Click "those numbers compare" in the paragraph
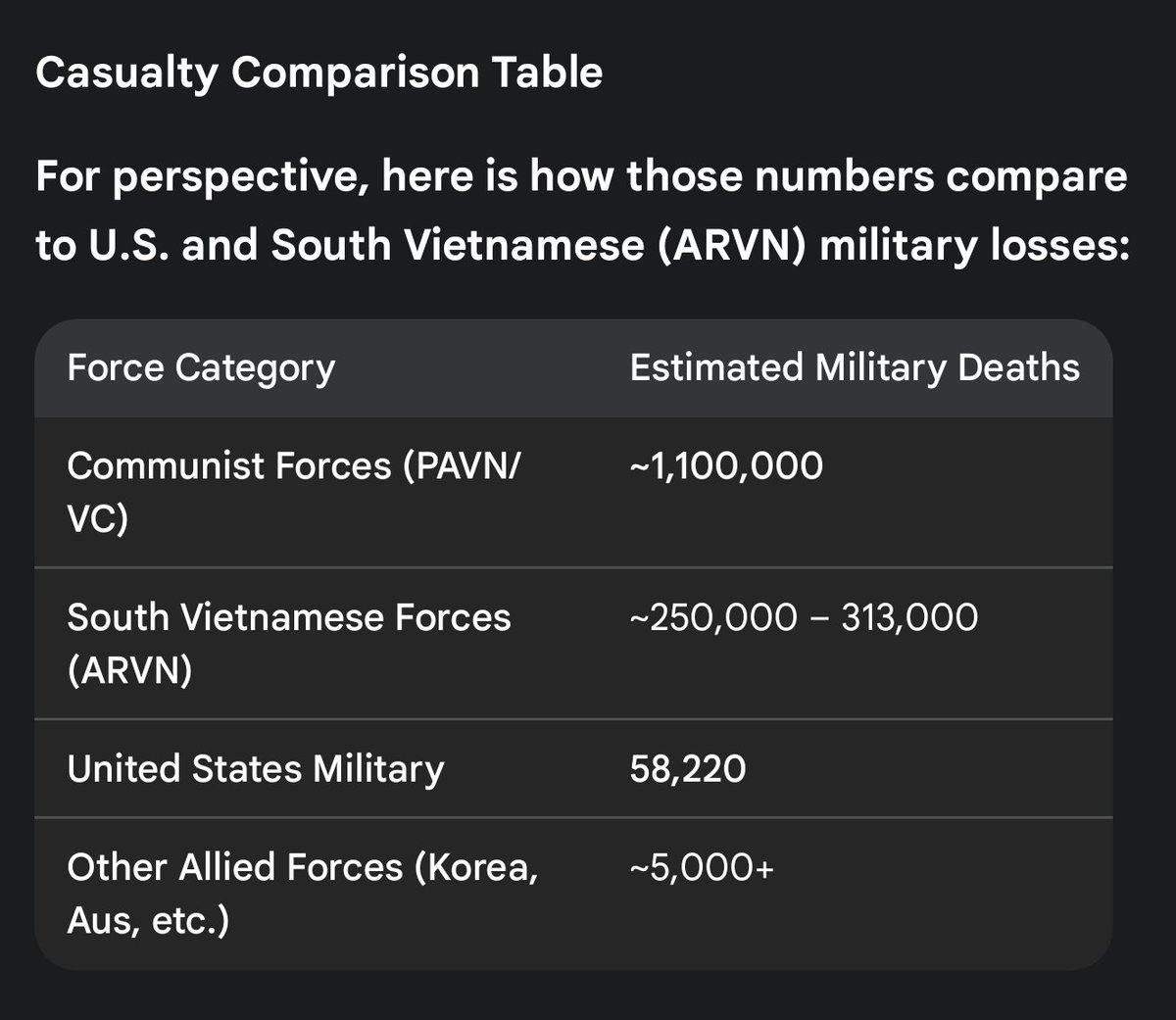 (877, 177)
